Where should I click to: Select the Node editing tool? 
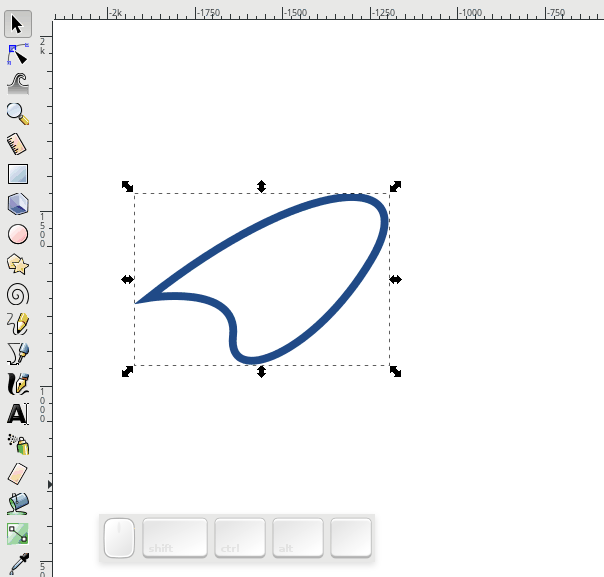pyautogui.click(x=18, y=54)
